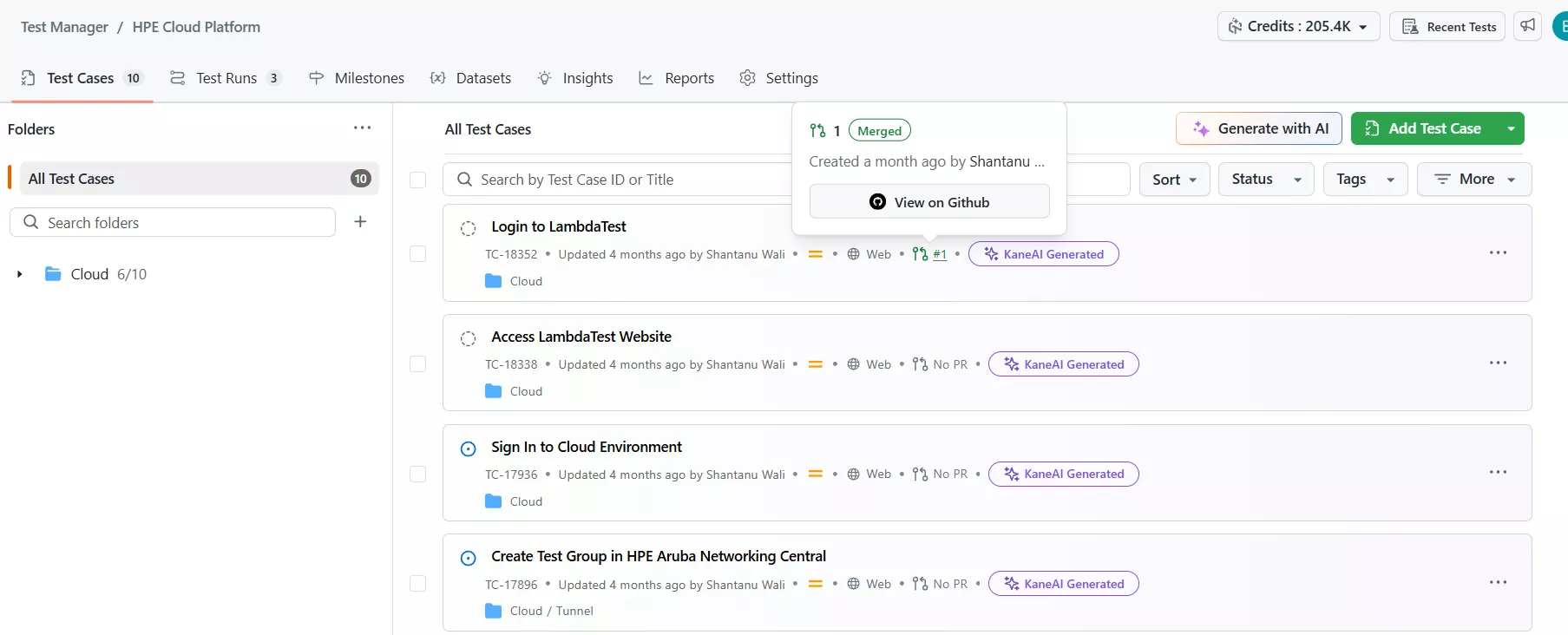Click pull request icon on TC-17936 row
The image size is (1568, 635).
coord(920,474)
